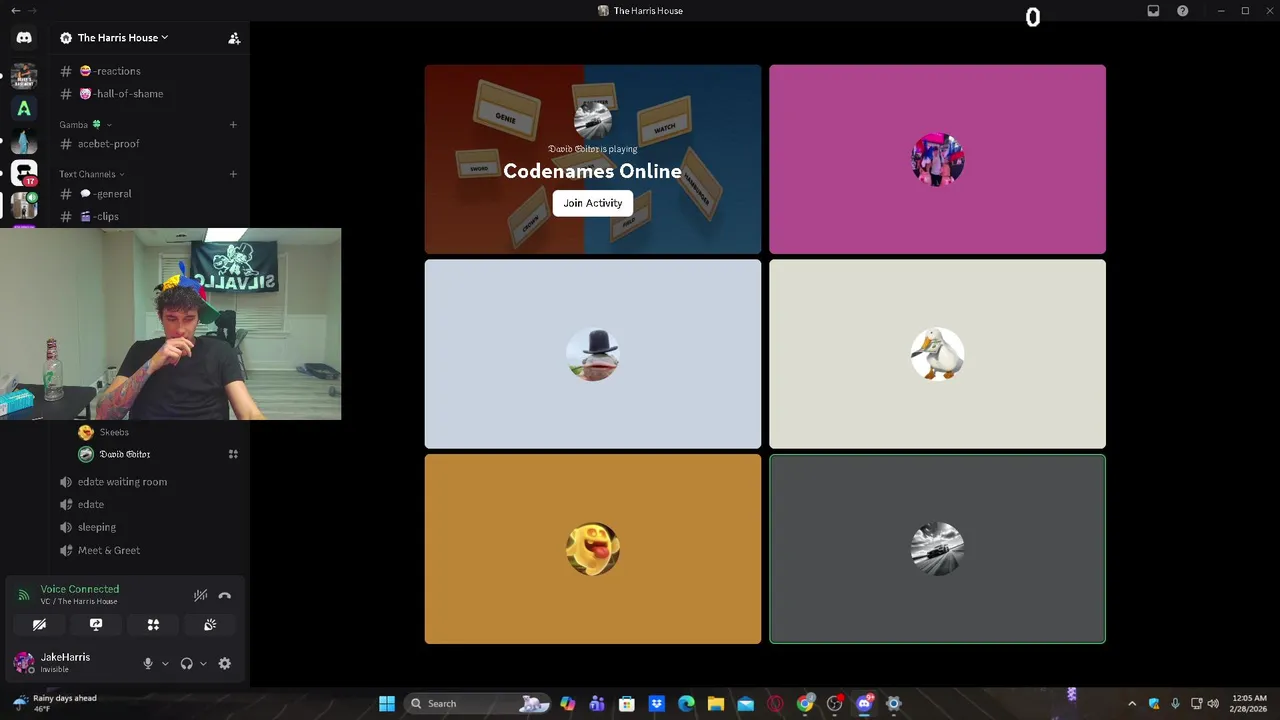The height and width of the screenshot is (720, 1280).
Task: Go back with title bar arrow
Action: (x=15, y=11)
